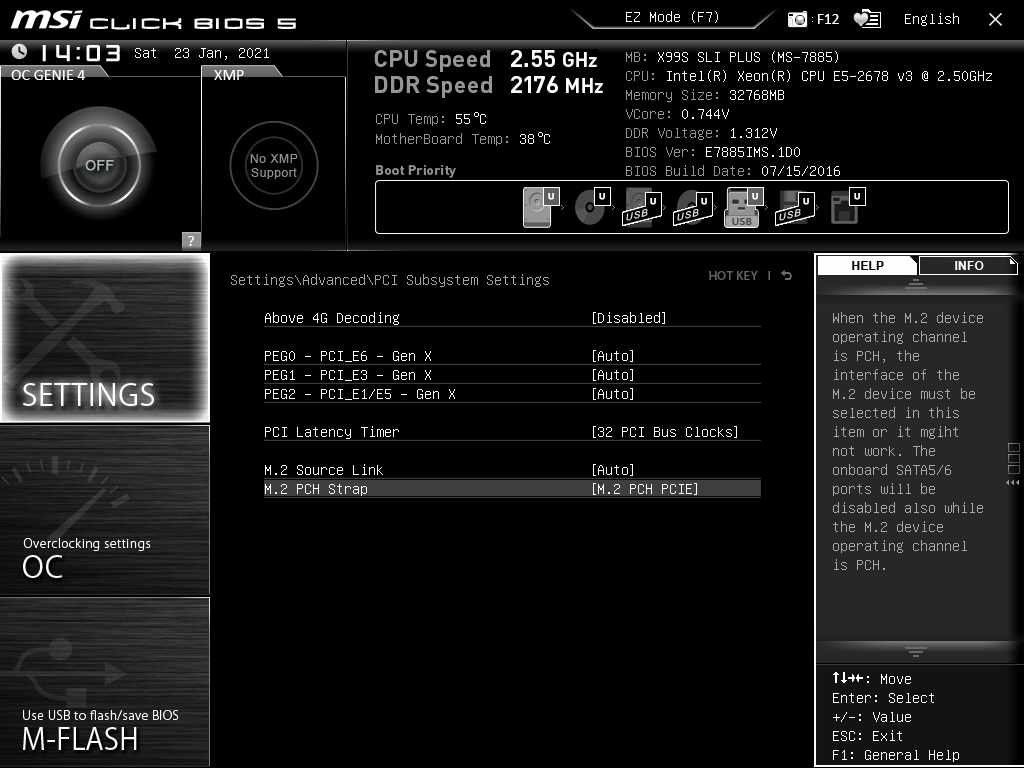Click the USB key icon's U badge
The height and width of the screenshot is (768, 1024).
(x=756, y=196)
